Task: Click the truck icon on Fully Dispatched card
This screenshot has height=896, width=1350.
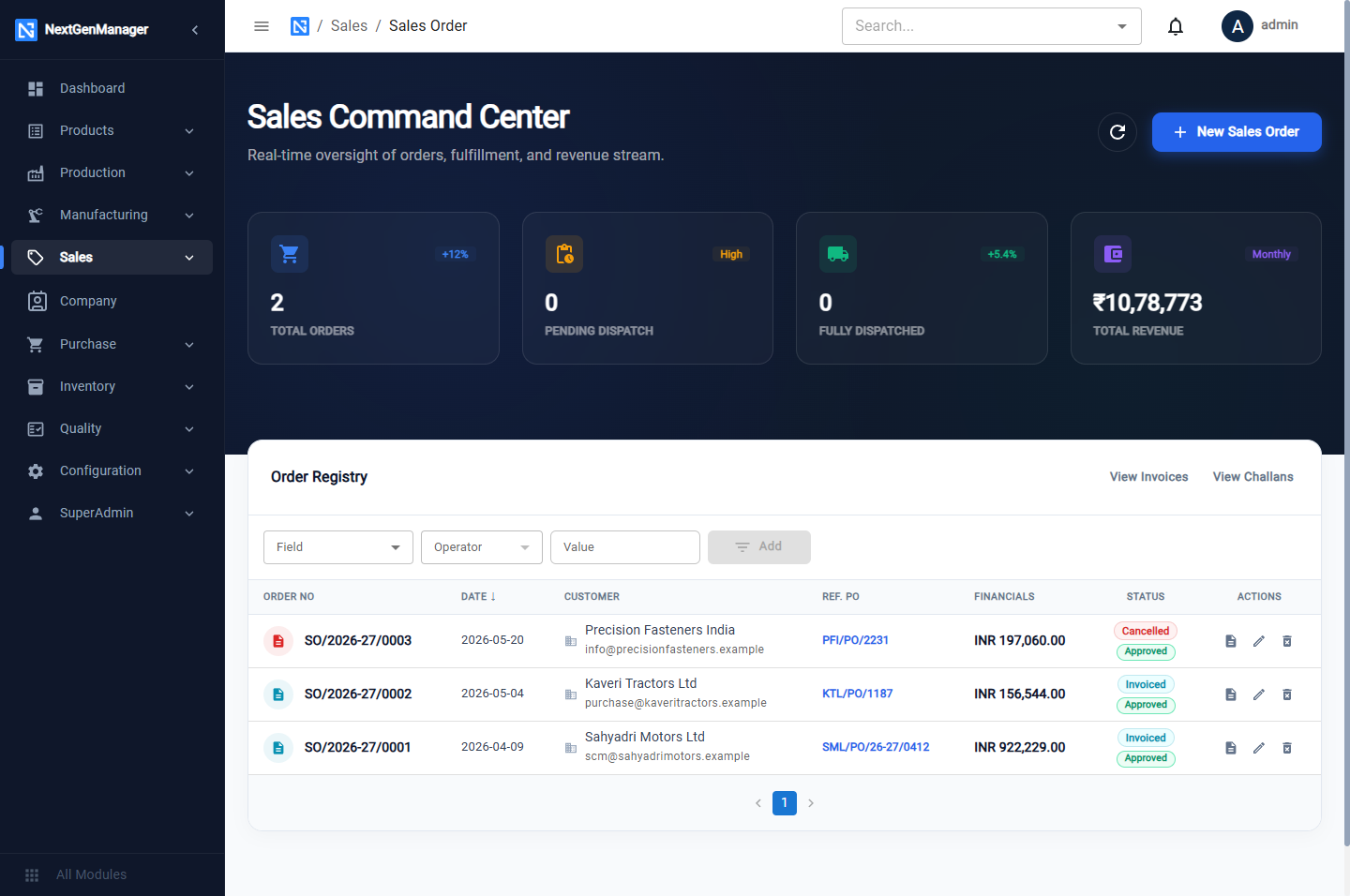Action: [838, 254]
